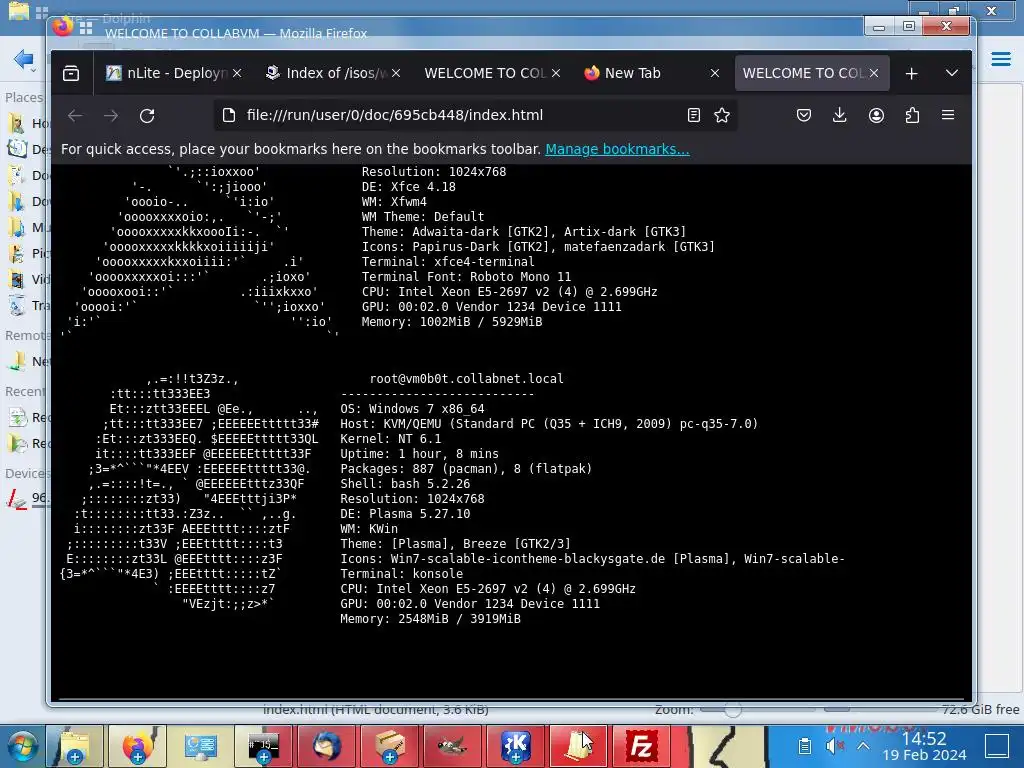Open the KDE 'K' application taskbar icon
Image resolution: width=1024 pixels, height=768 pixels.
tap(515, 746)
